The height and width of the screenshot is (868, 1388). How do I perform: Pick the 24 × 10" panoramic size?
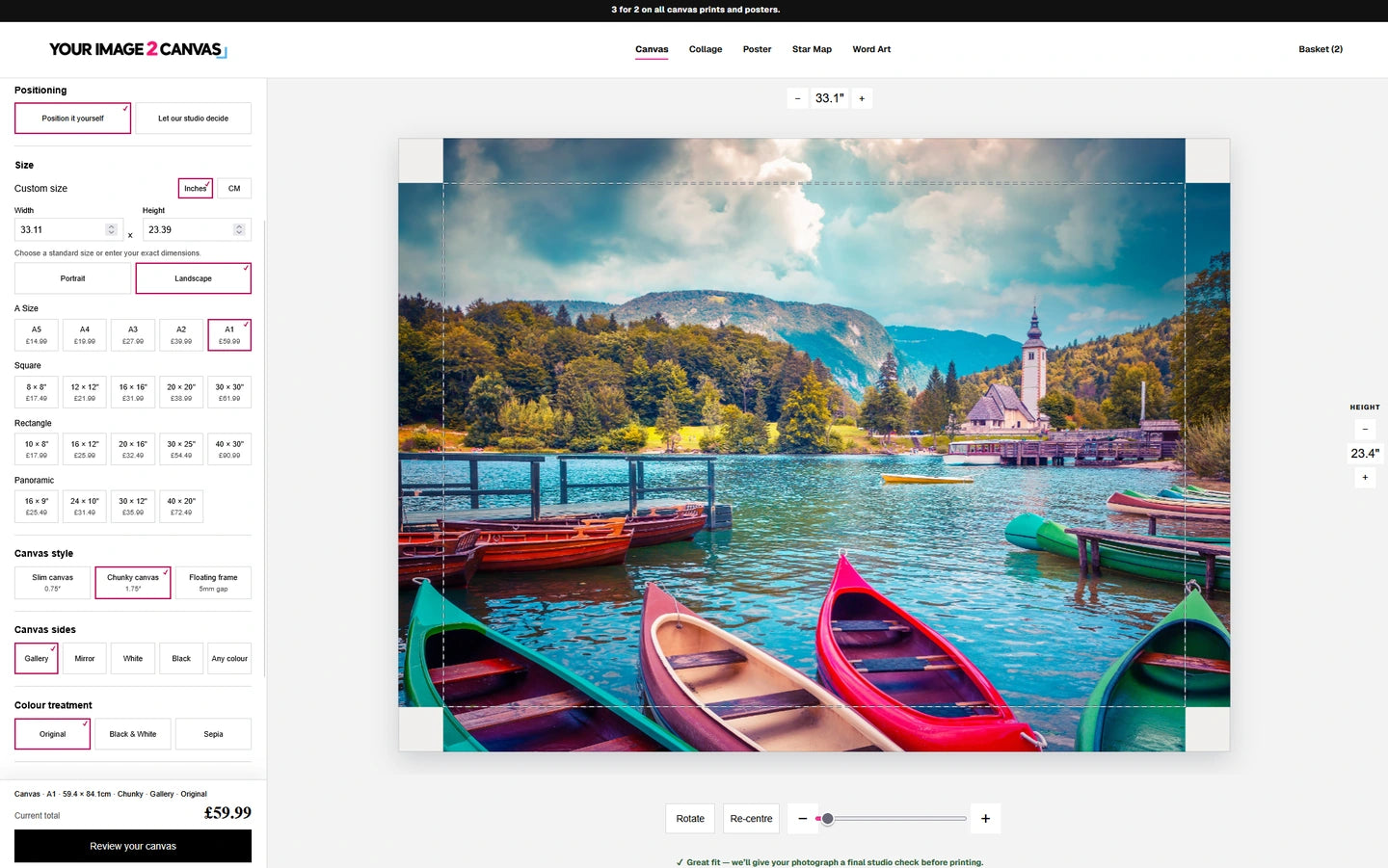coord(85,507)
